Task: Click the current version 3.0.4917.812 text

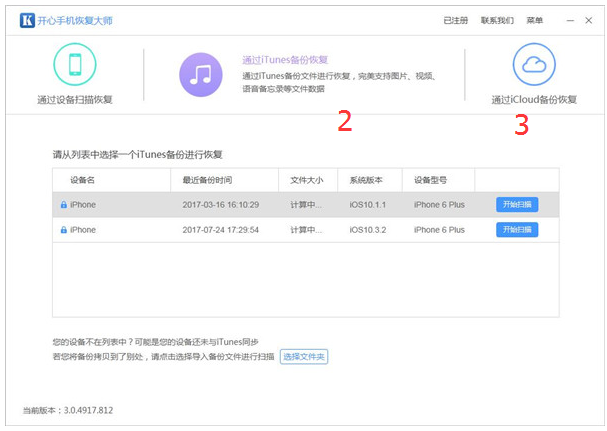Action: point(68,410)
